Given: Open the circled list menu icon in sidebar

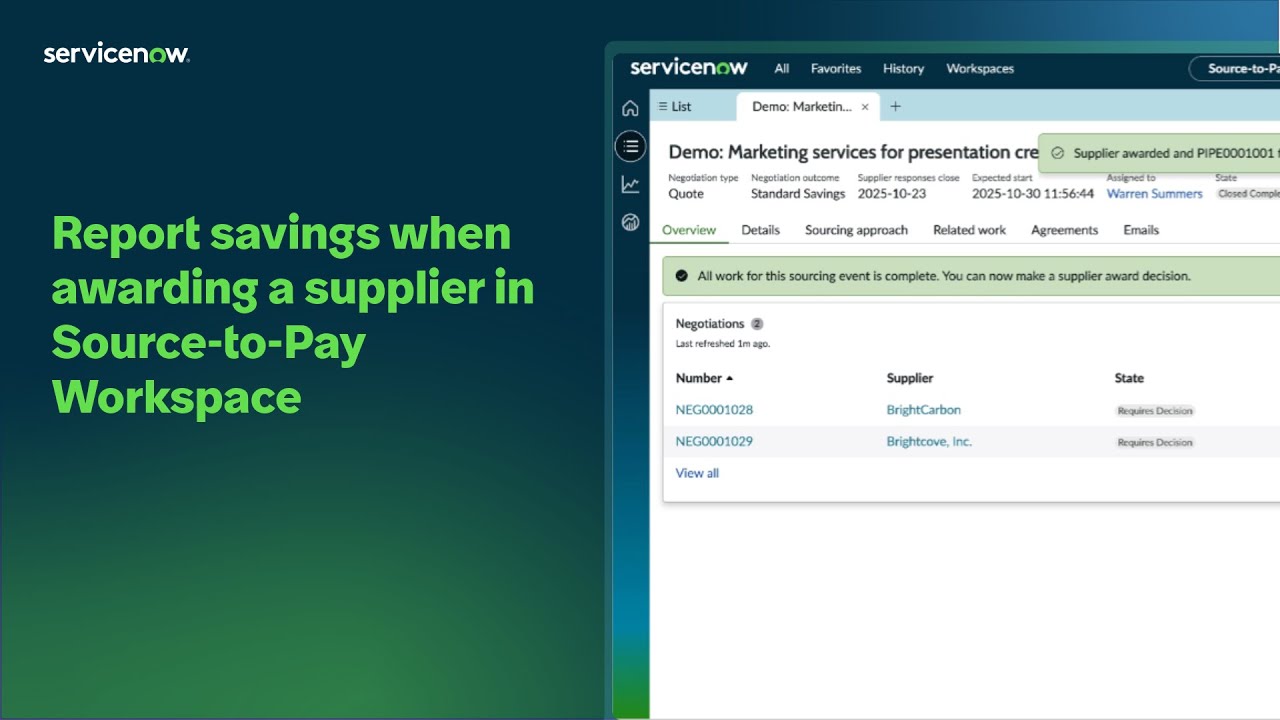Looking at the screenshot, I should tap(630, 146).
